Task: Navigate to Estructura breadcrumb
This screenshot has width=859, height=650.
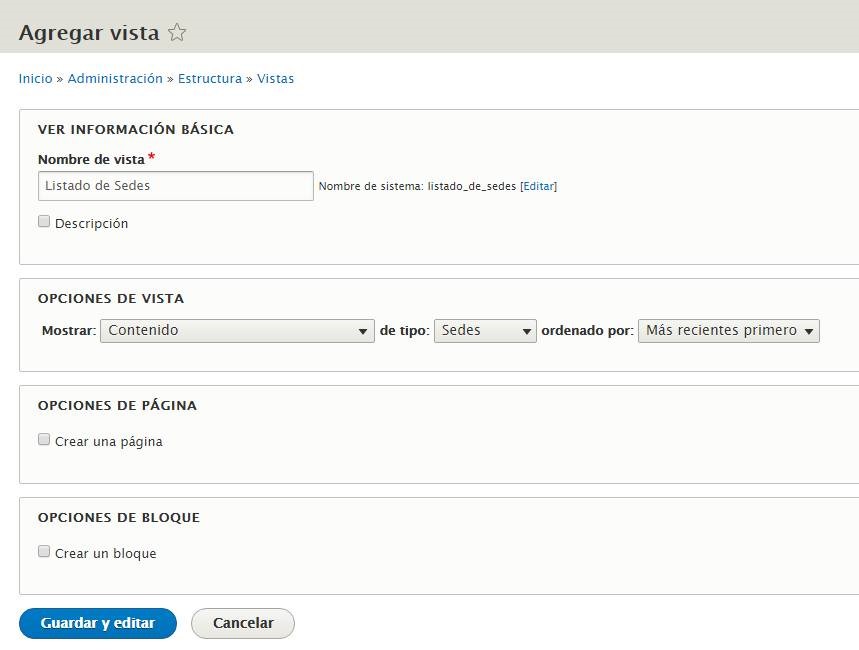Action: click(x=210, y=78)
